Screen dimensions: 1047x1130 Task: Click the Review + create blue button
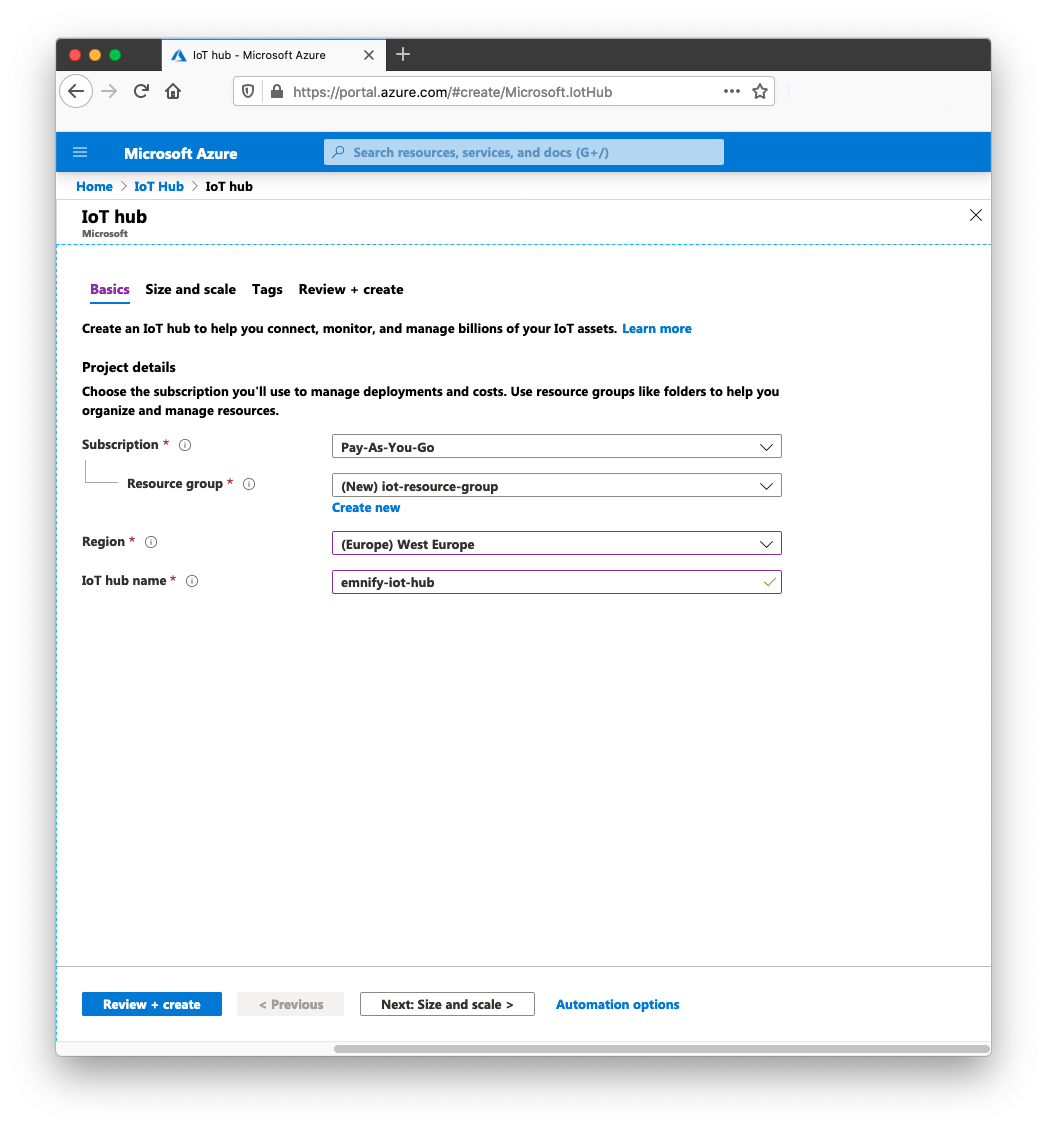click(151, 1004)
